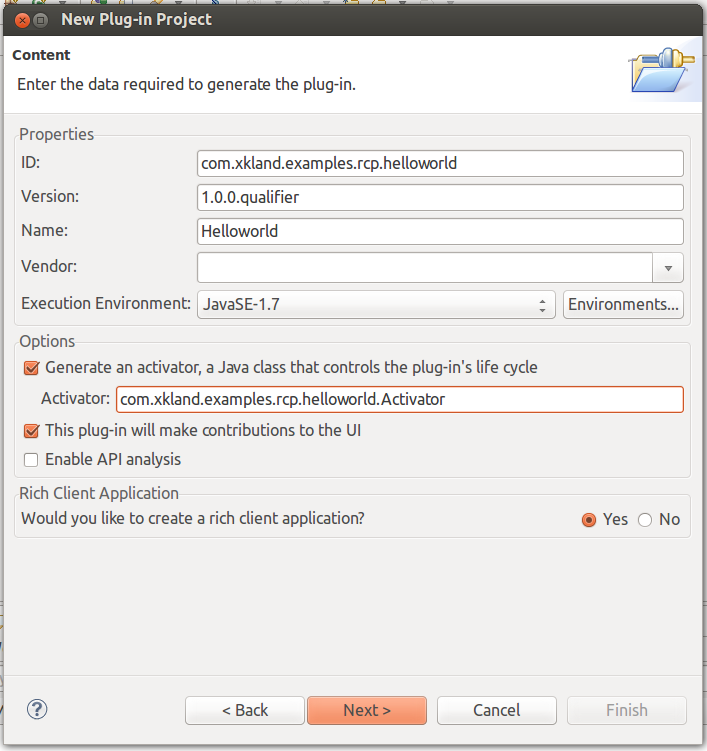Click the 'Content' page heading

tap(41, 55)
